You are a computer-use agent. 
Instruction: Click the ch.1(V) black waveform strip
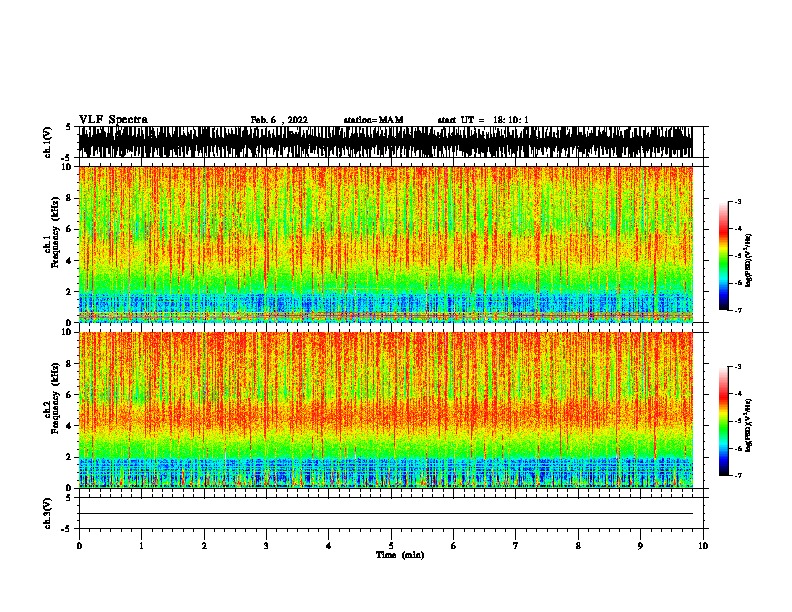[386, 142]
